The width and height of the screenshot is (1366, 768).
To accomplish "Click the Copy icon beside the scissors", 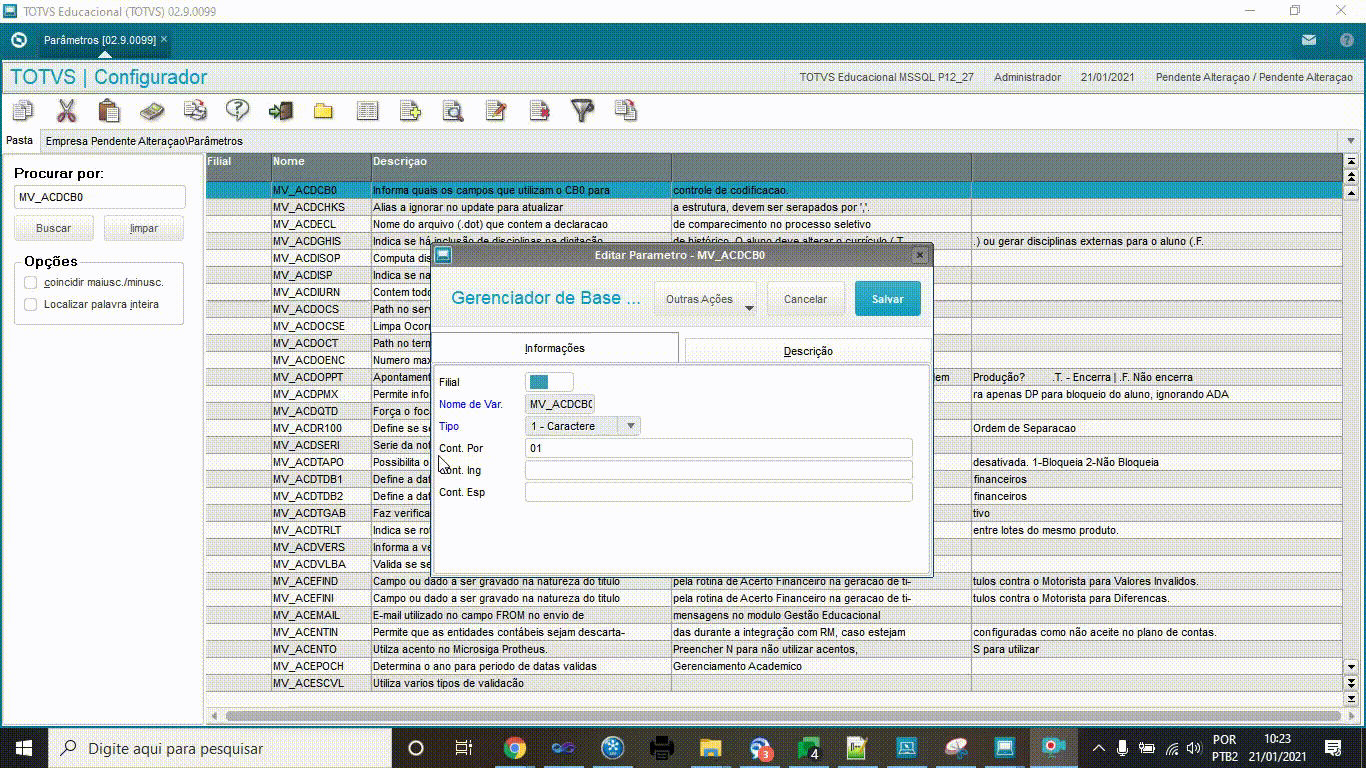I will pos(22,110).
